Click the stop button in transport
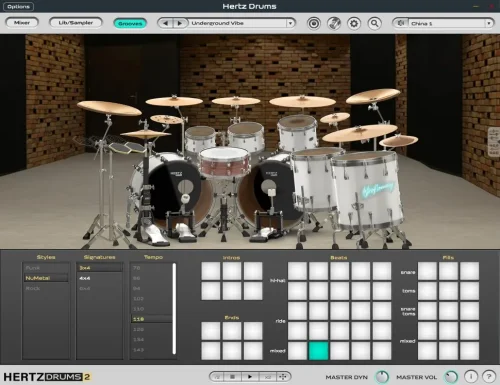 click(x=233, y=377)
